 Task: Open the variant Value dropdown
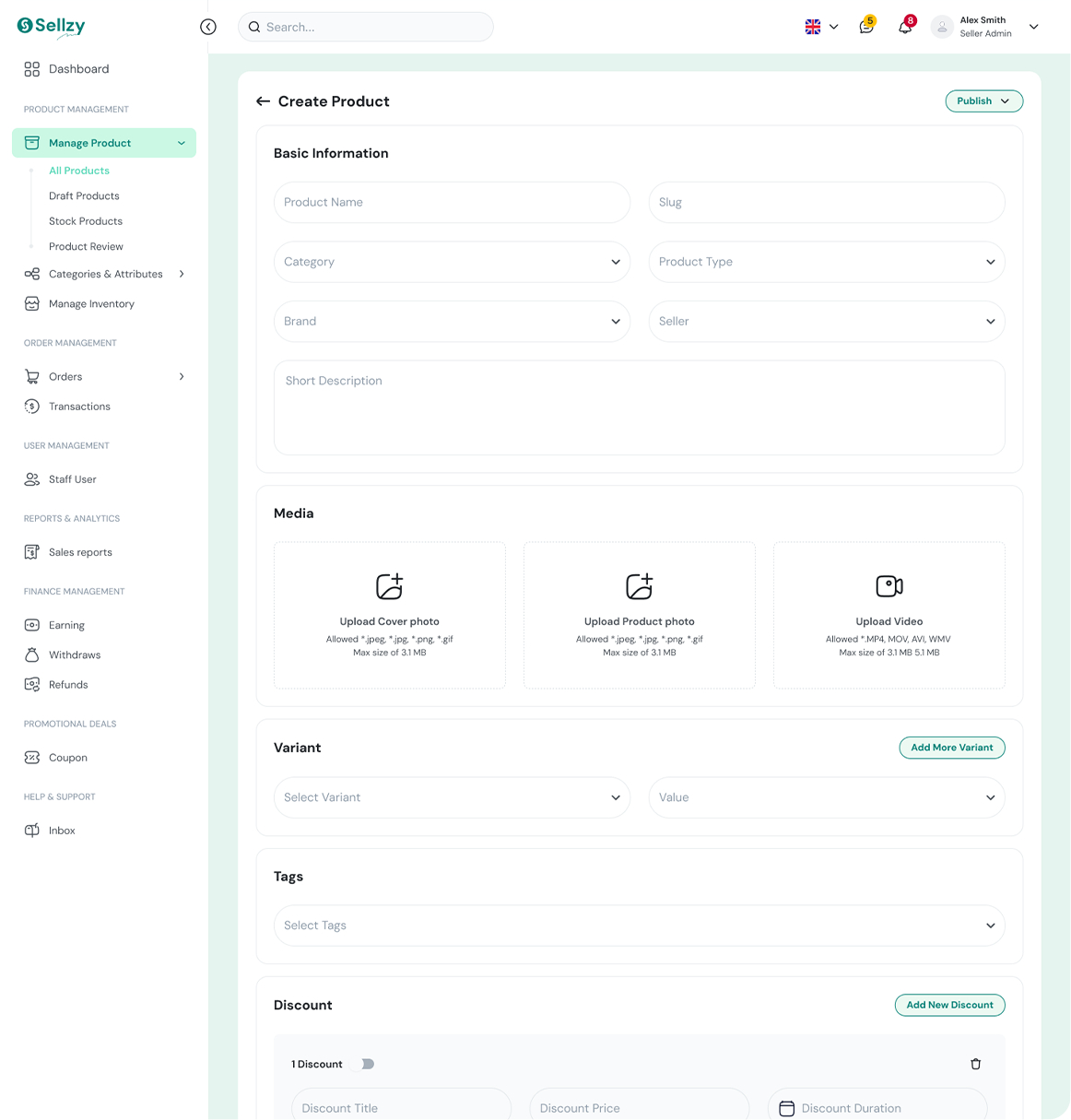point(827,797)
